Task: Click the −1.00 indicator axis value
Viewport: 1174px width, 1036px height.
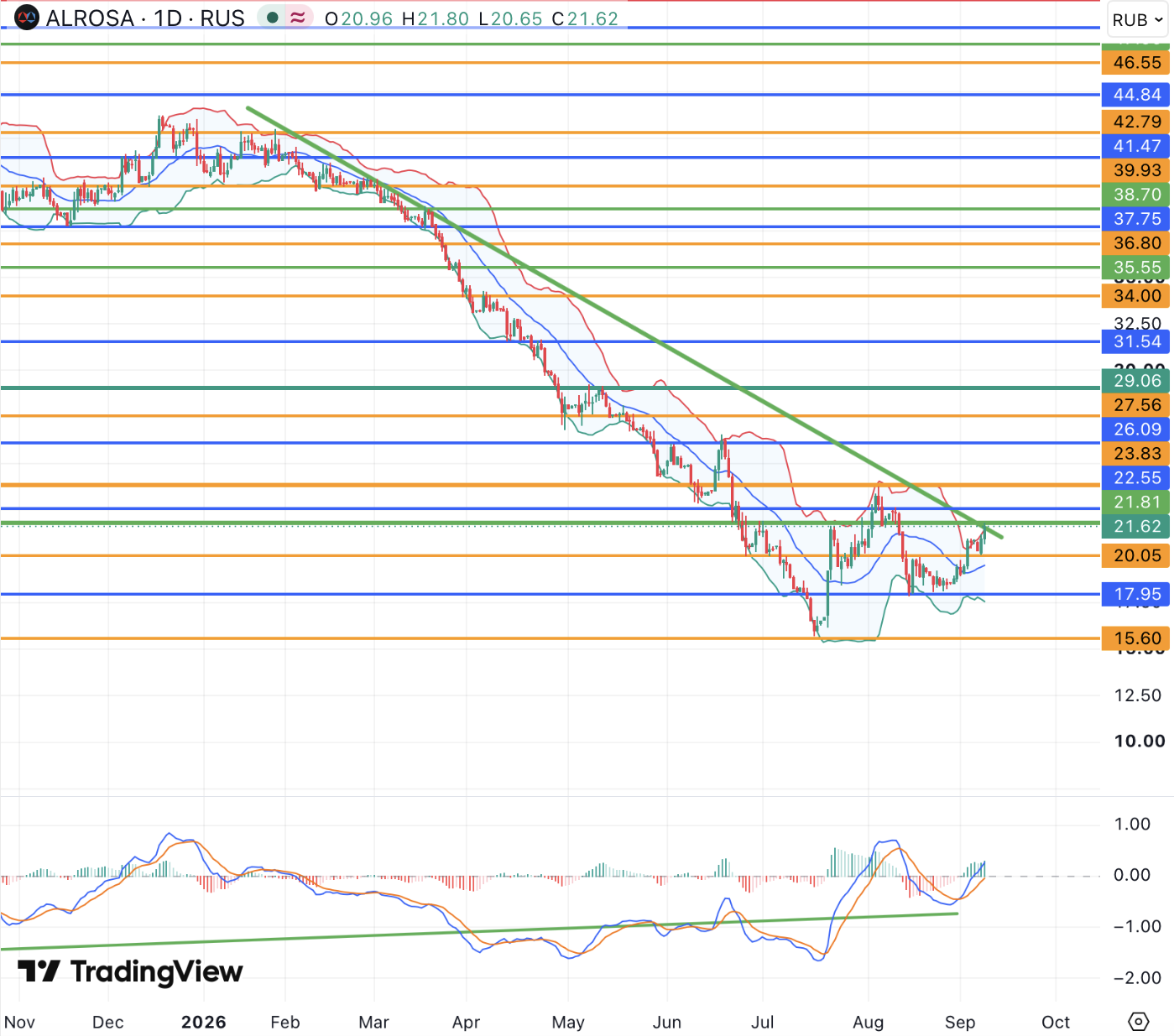Action: click(1137, 926)
